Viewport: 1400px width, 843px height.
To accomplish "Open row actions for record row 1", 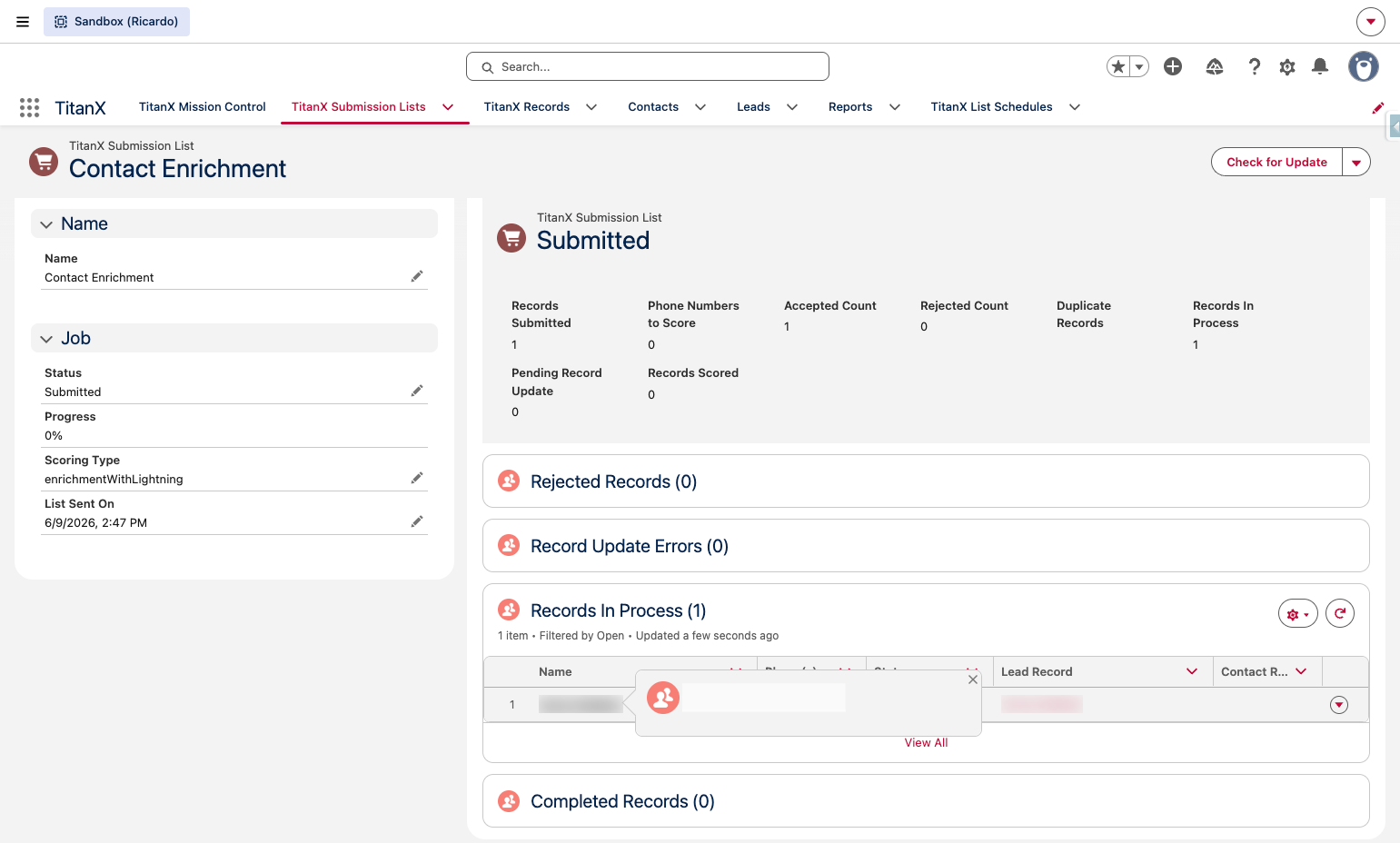I will [1339, 705].
